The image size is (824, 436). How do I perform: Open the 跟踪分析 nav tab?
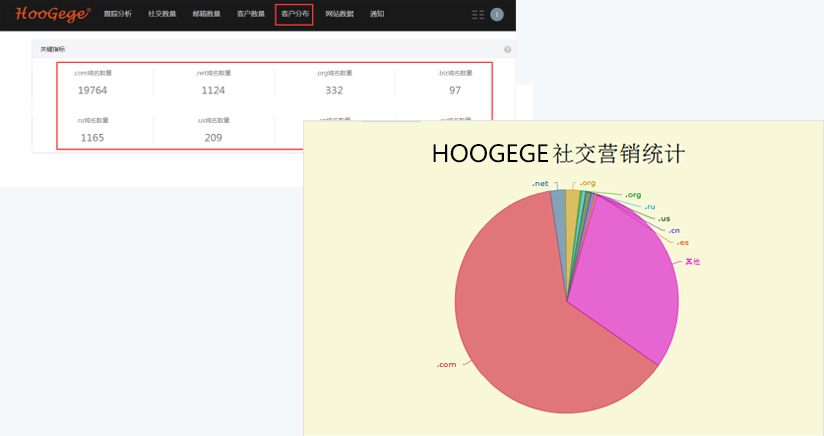118,14
